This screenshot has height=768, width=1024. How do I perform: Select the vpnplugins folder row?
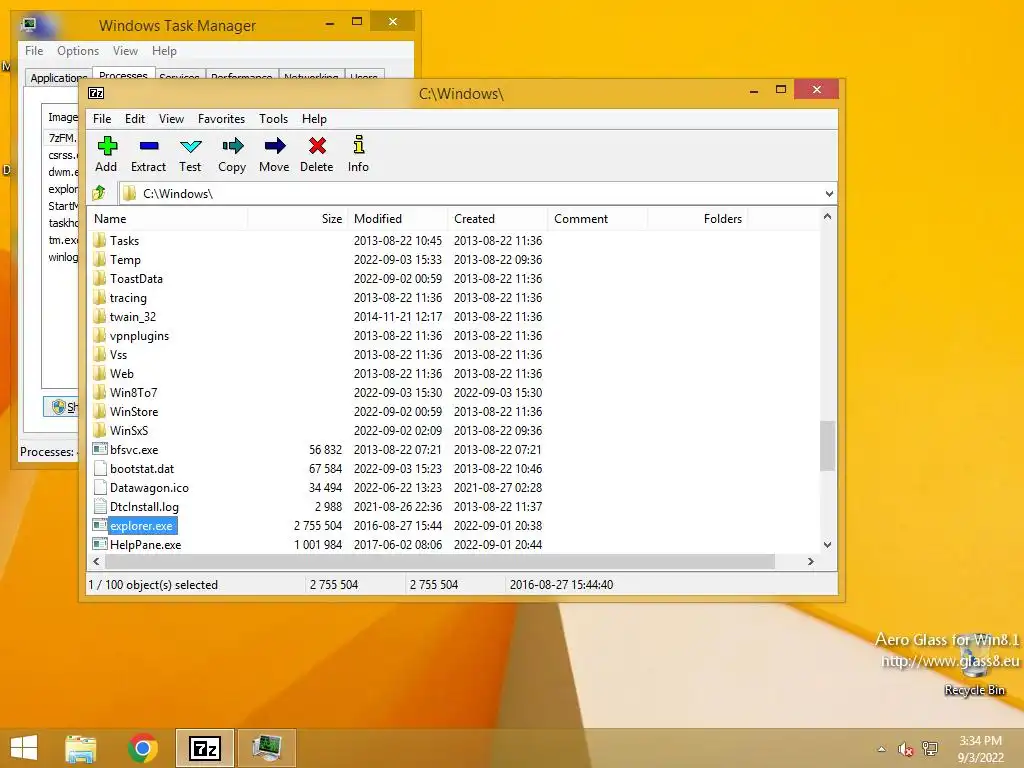pos(455,336)
